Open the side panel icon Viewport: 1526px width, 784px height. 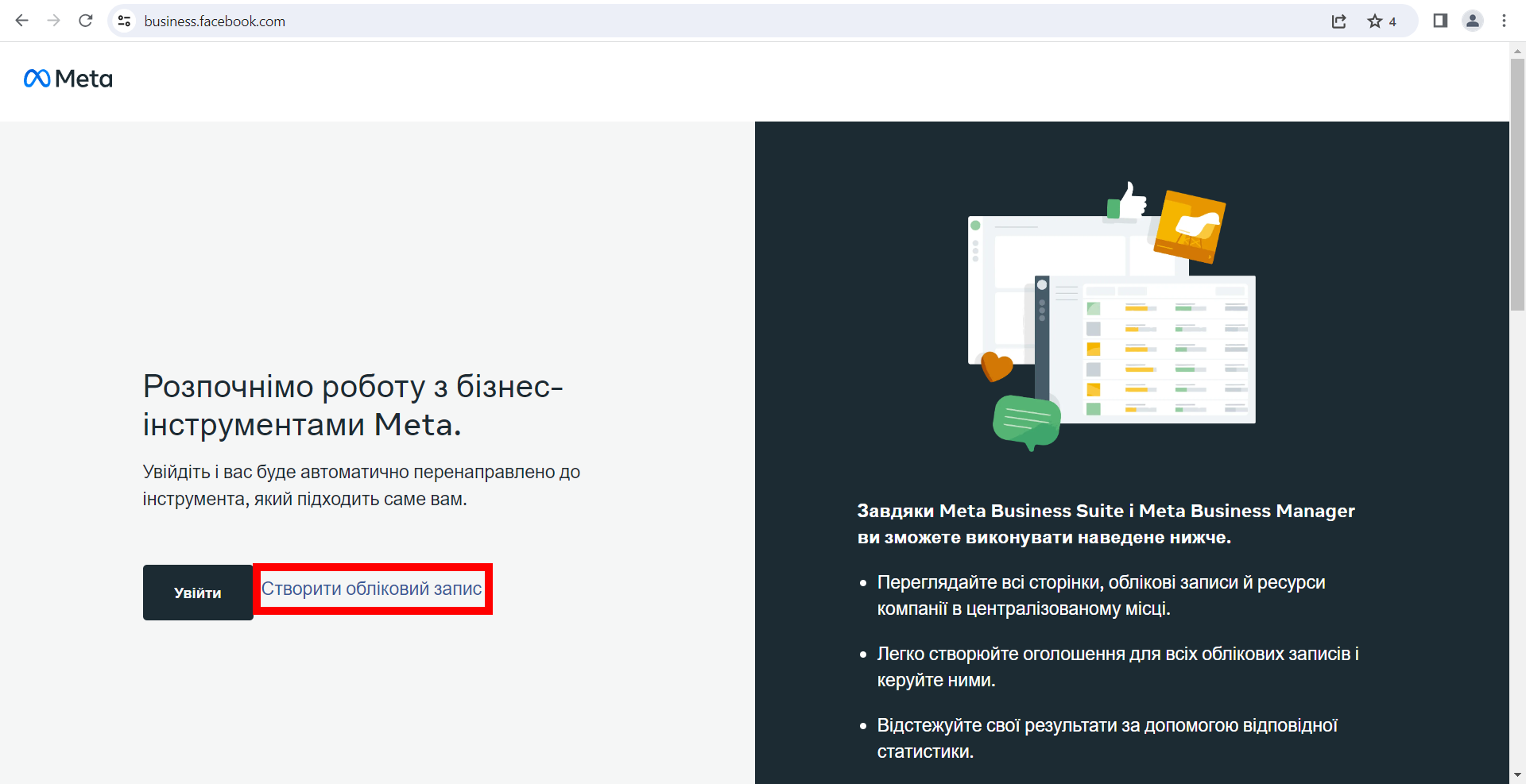pos(1440,21)
